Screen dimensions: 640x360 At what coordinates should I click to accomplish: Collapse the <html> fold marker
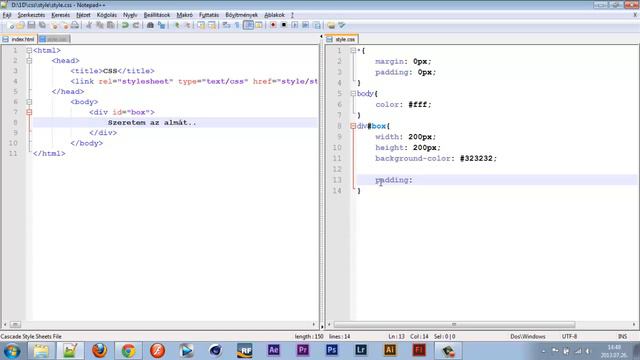pyautogui.click(x=29, y=51)
